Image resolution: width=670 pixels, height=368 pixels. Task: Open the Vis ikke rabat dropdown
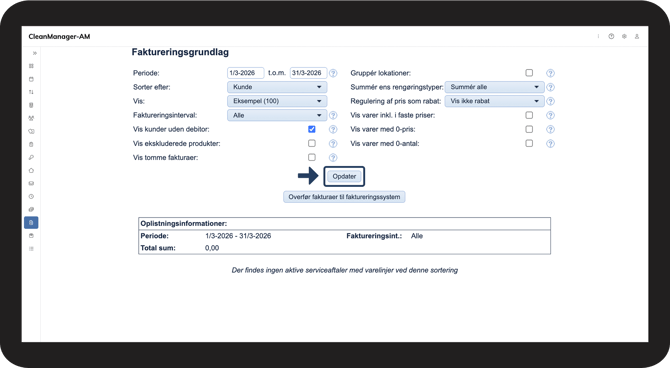point(494,101)
